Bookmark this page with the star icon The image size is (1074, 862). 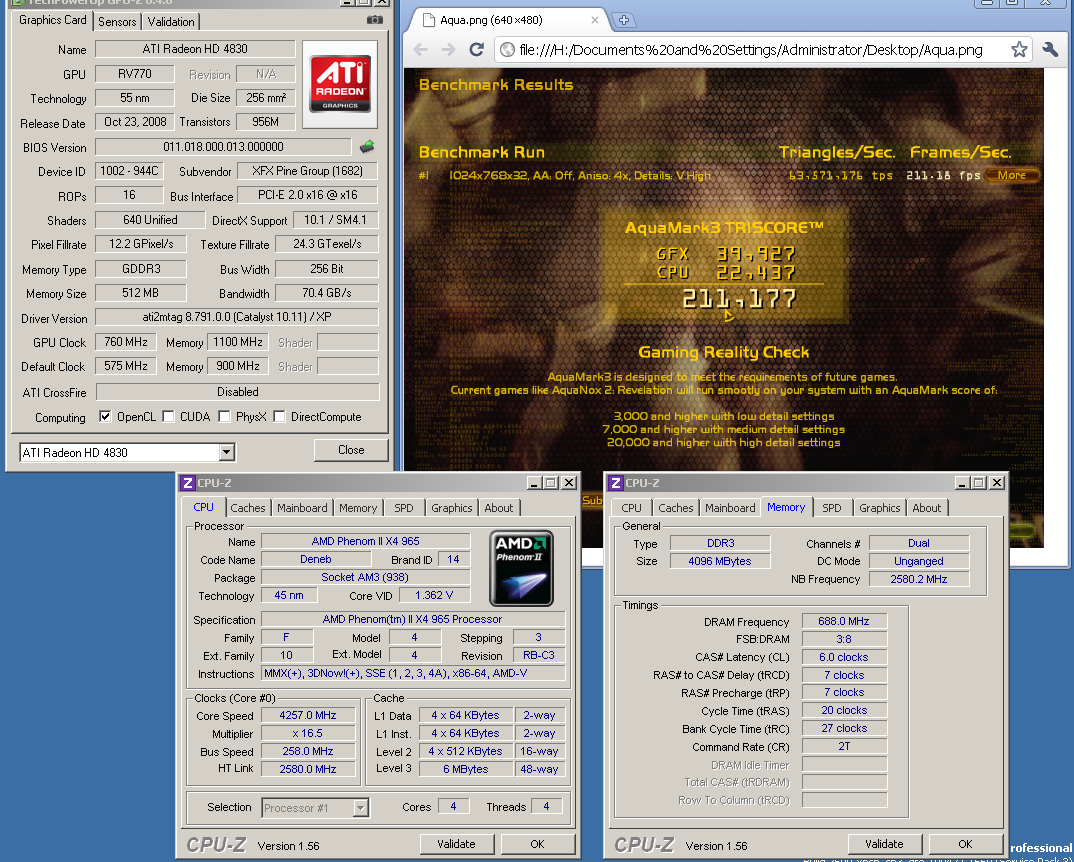1019,49
